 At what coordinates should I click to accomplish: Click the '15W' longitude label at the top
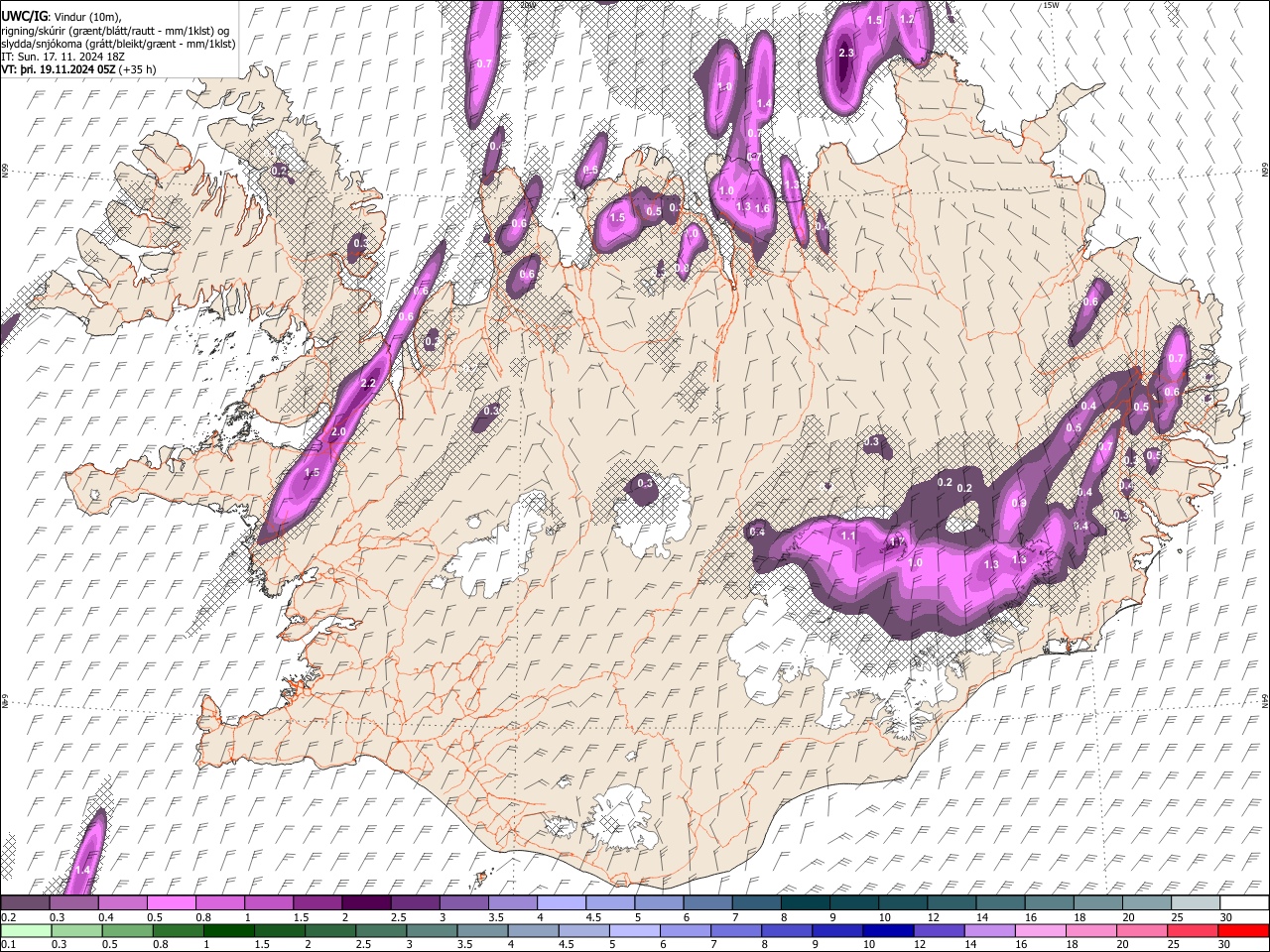tap(1051, 5)
